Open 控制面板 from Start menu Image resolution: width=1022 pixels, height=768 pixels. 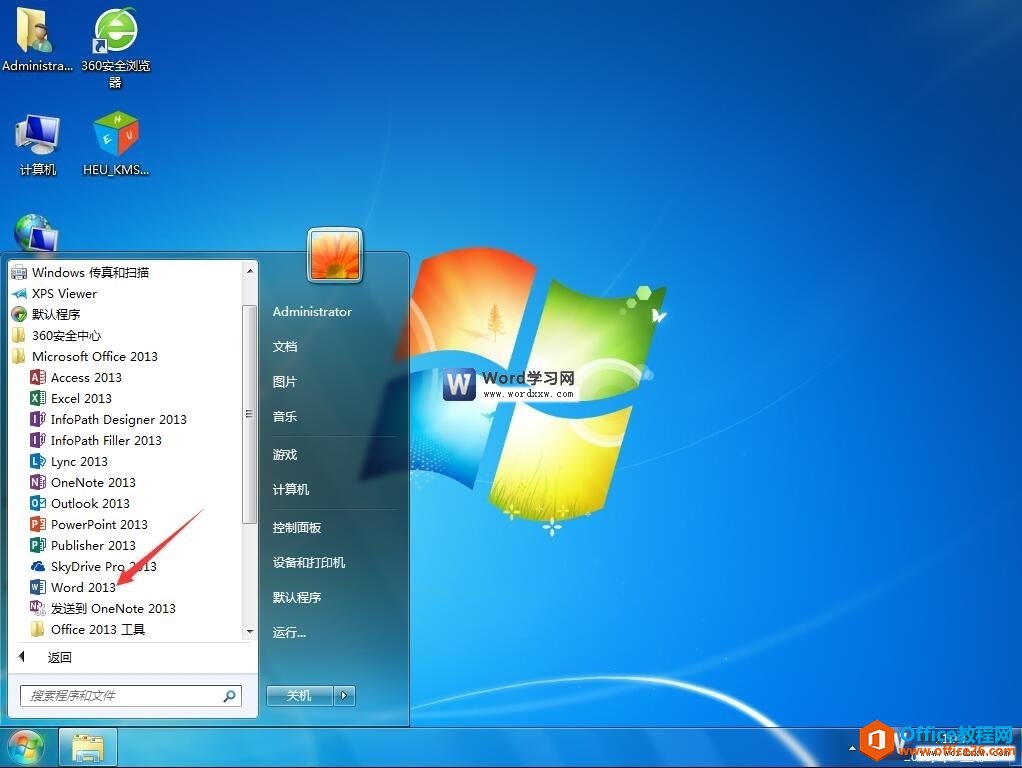point(297,527)
